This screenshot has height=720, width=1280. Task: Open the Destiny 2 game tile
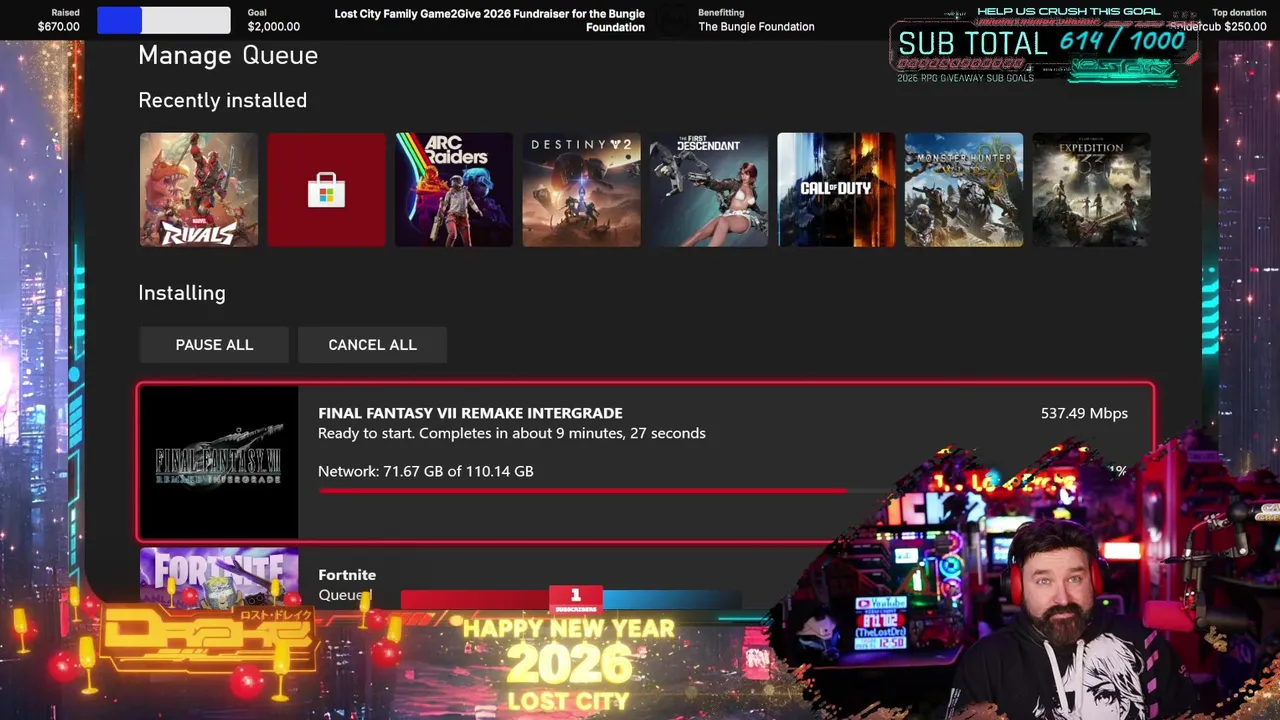coord(581,189)
